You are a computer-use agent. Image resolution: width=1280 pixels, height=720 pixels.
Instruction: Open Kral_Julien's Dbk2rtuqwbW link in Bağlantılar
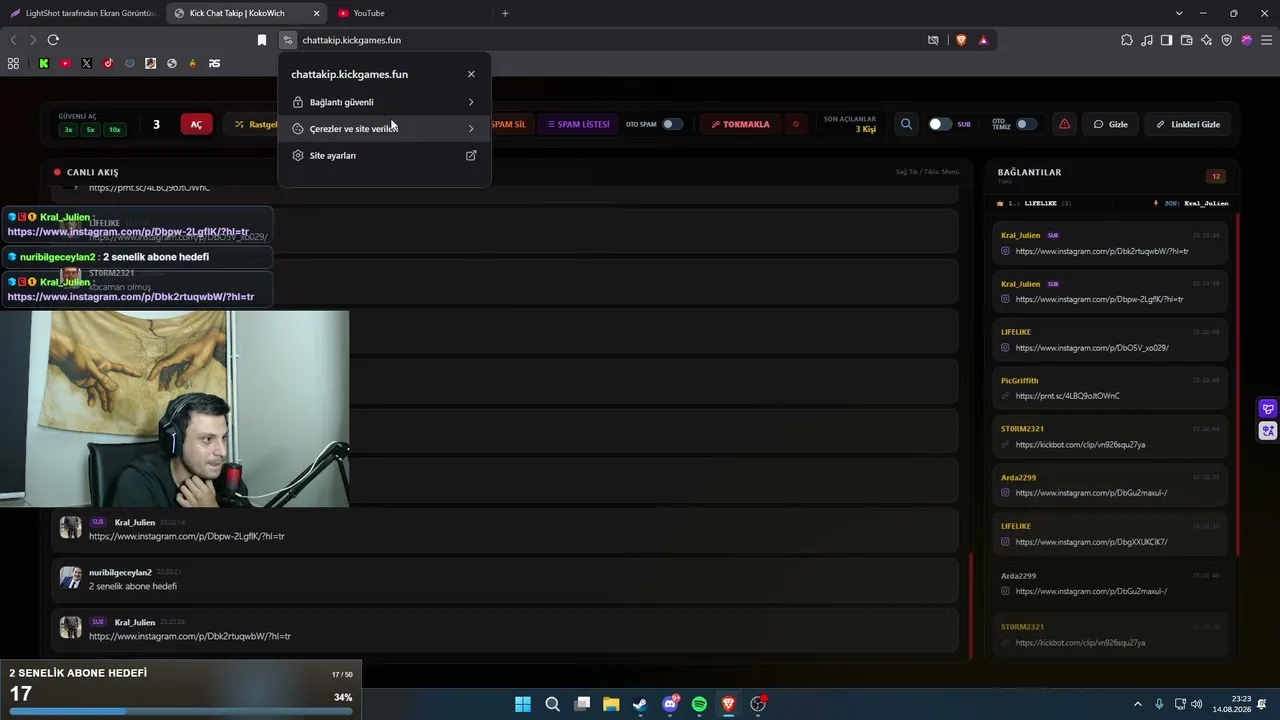[x=1102, y=251]
